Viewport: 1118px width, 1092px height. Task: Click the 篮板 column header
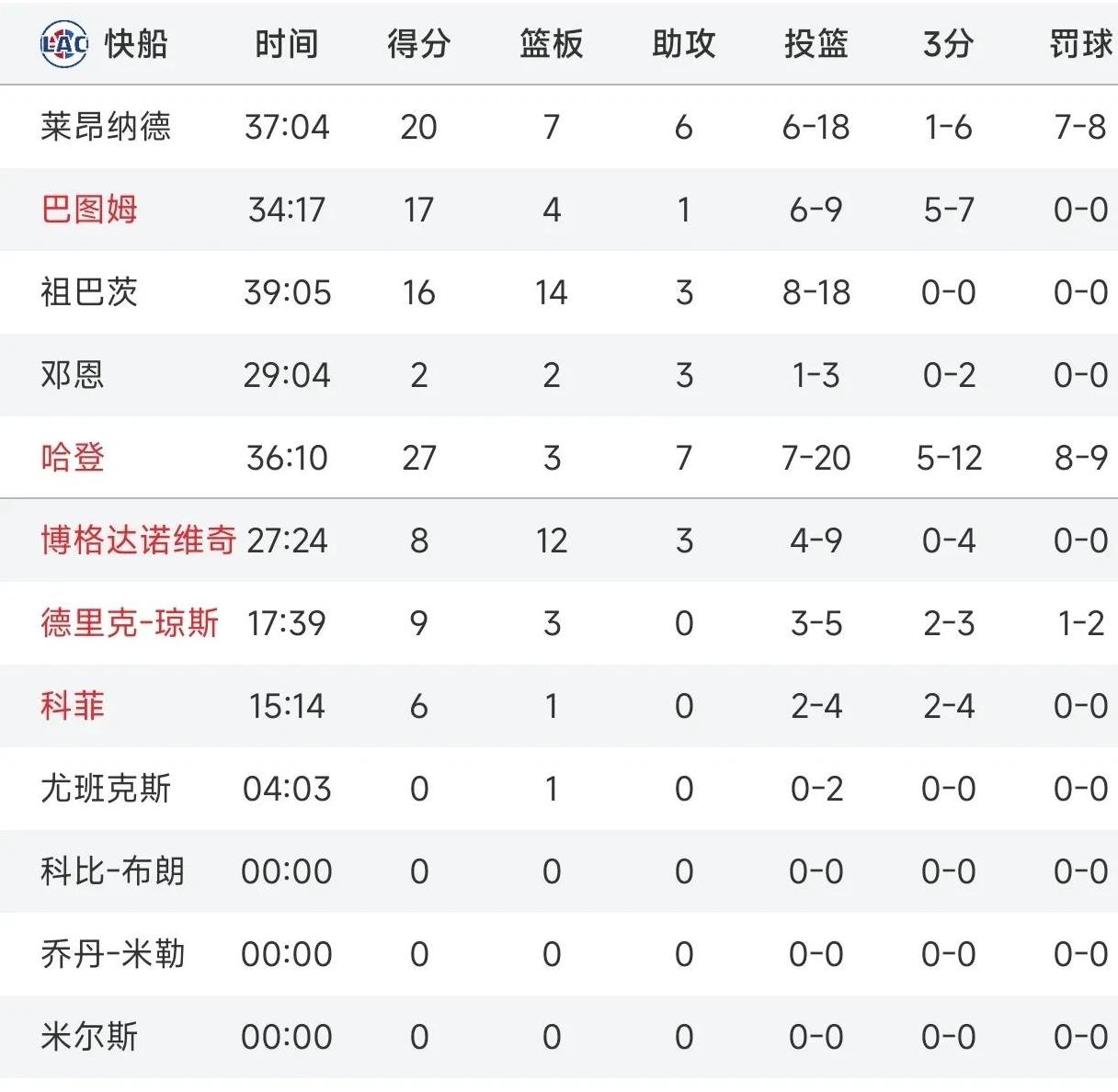(551, 43)
